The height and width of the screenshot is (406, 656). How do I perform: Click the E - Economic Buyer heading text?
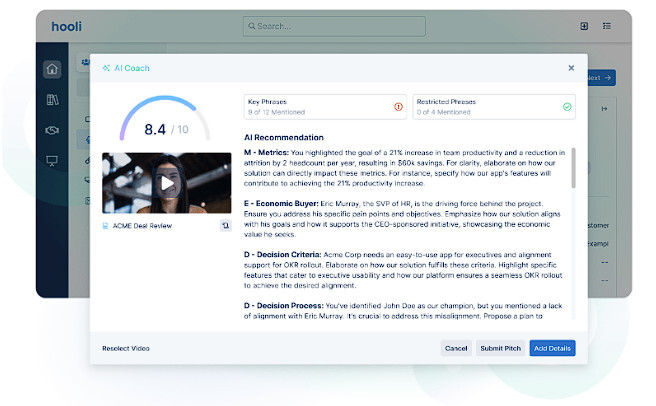pyautogui.click(x=281, y=204)
